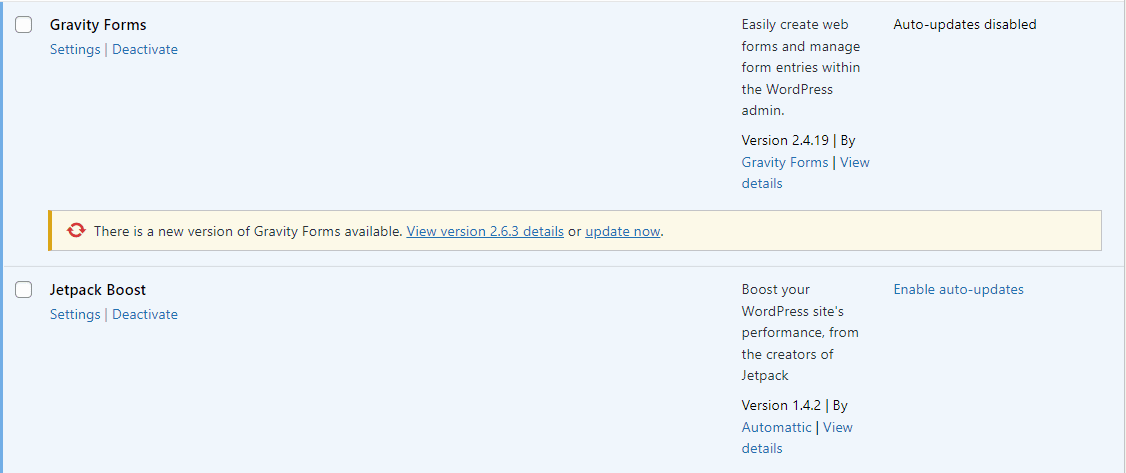Open Jetpack Boost Settings link
This screenshot has width=1126, height=473.
(75, 314)
